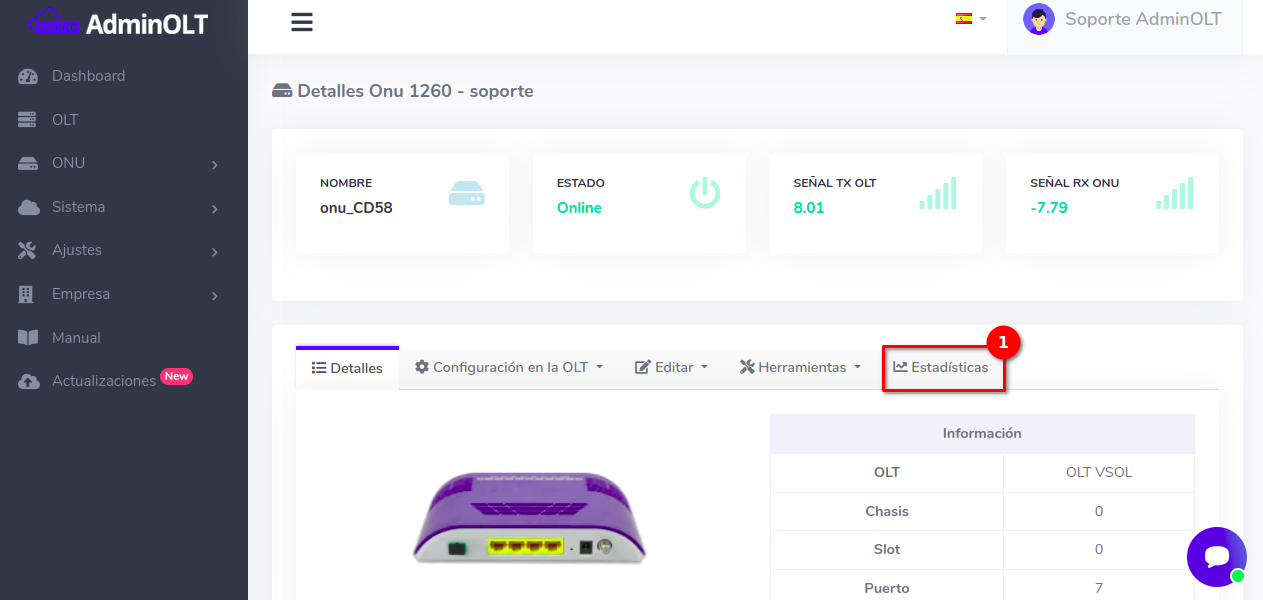Go to Dashboard in the sidebar
The height and width of the screenshot is (600, 1263).
click(88, 76)
